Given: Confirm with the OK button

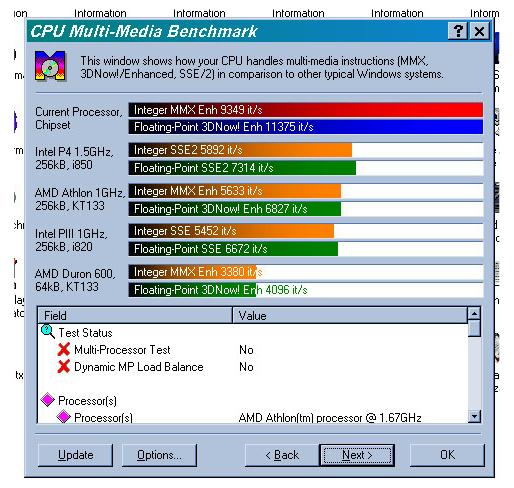Looking at the screenshot, I should 447,455.
